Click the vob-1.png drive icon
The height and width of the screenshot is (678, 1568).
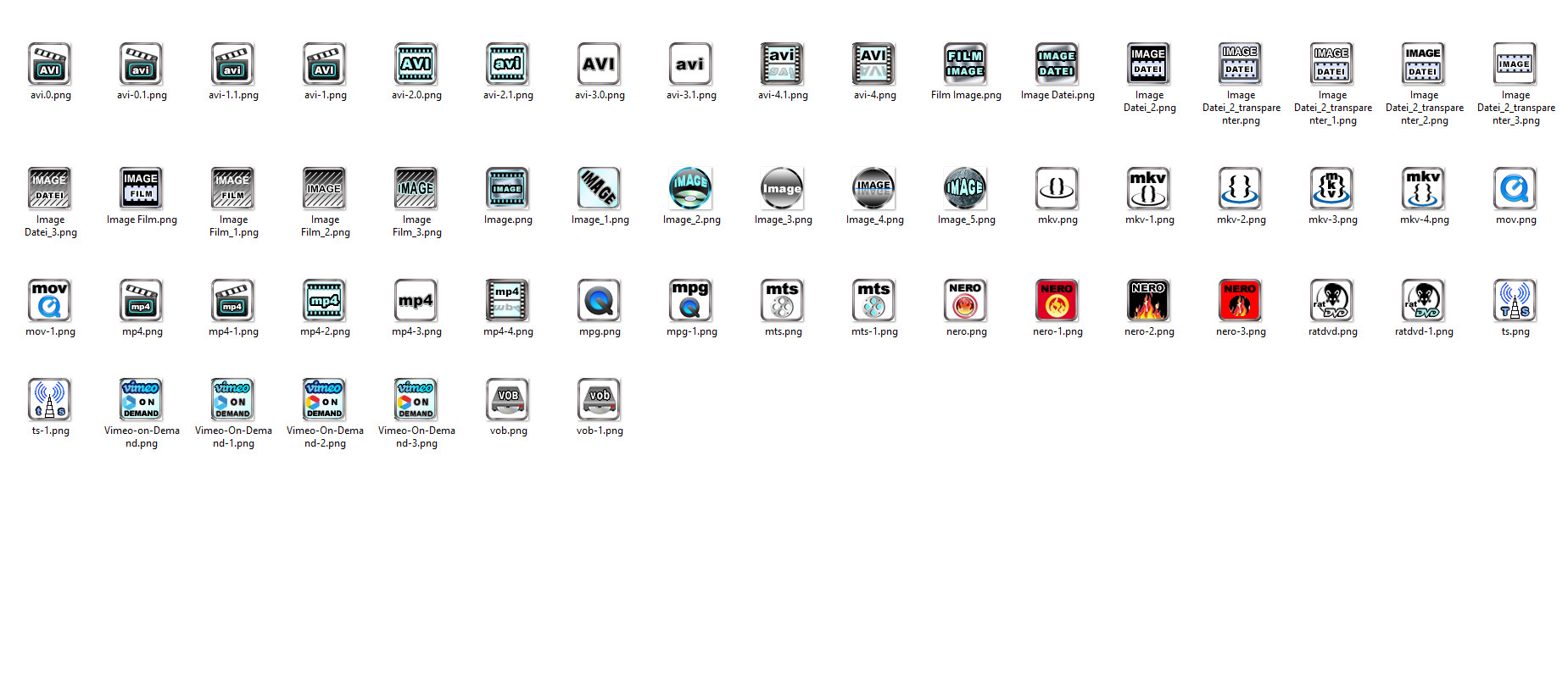(600, 399)
